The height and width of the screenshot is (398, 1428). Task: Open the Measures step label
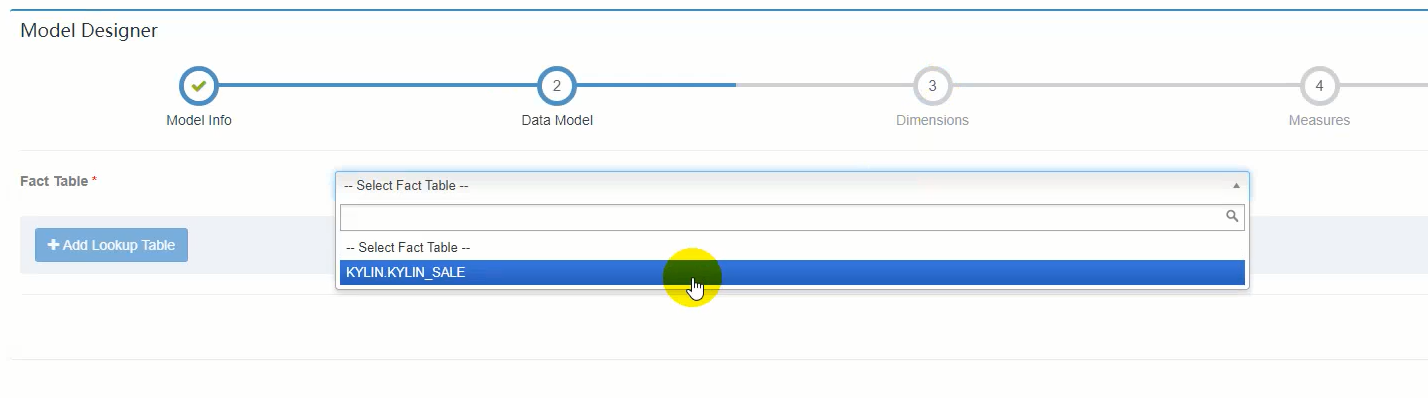(x=1319, y=120)
